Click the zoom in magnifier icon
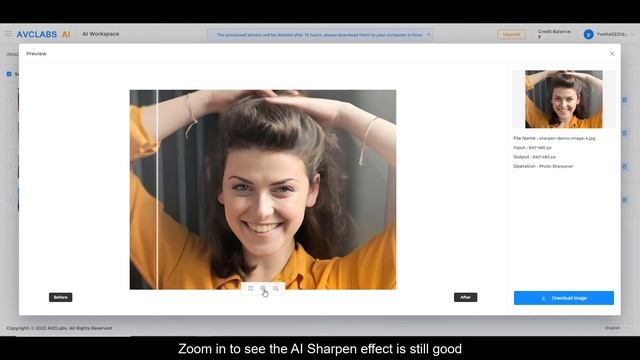Viewport: 640px width, 360px height. click(x=263, y=288)
